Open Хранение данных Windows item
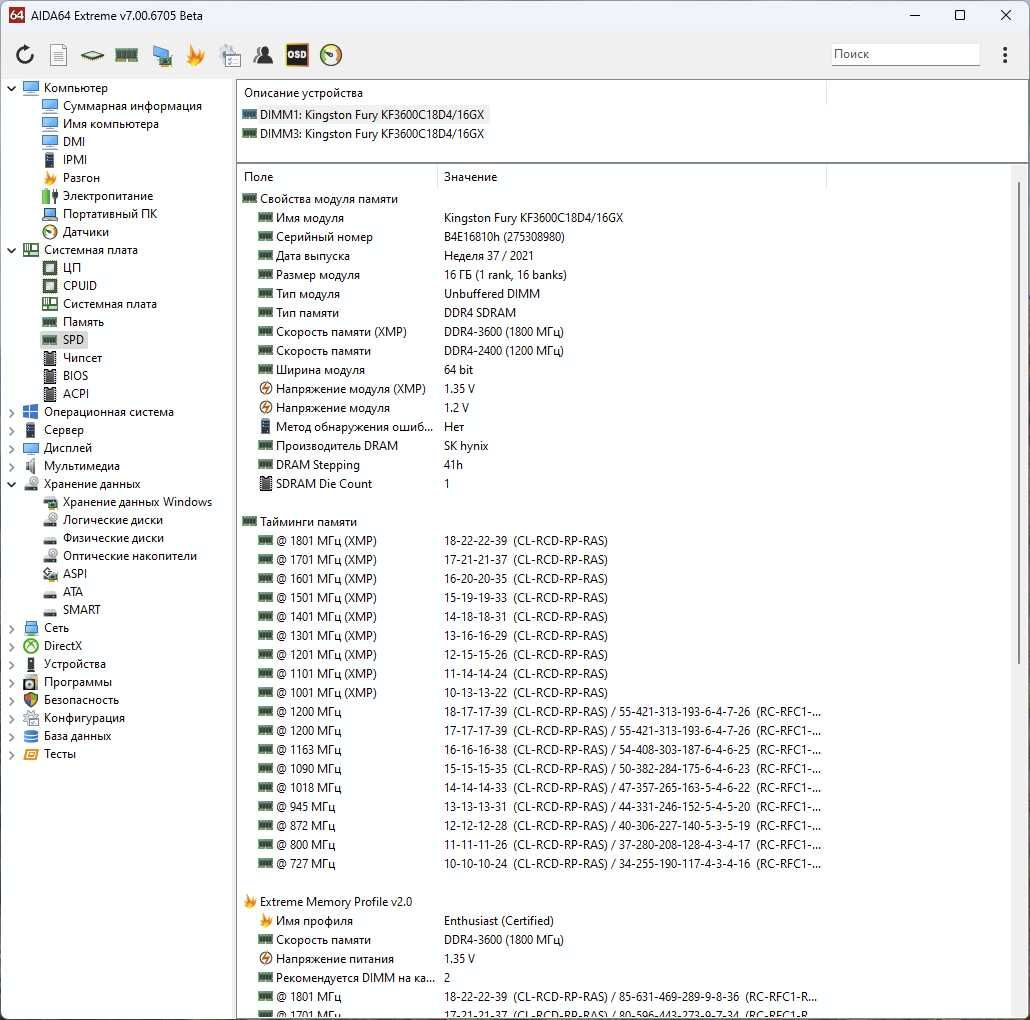The width and height of the screenshot is (1030, 1020). (x=137, y=502)
